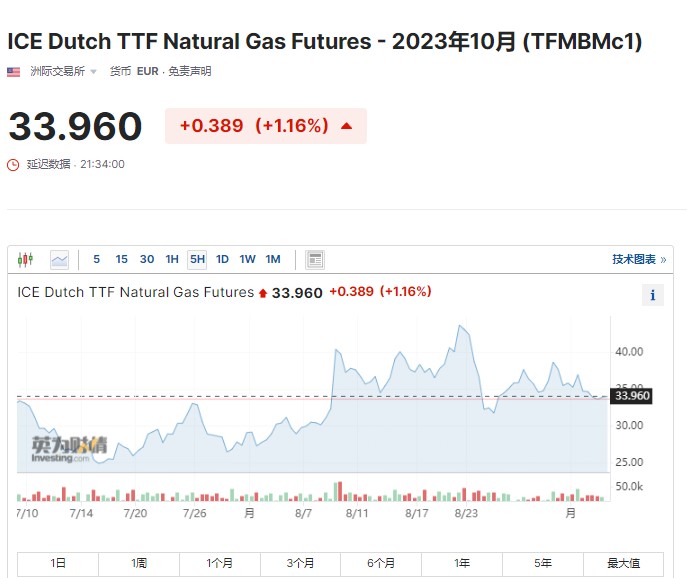Select the area chart type icon
The height and width of the screenshot is (578, 687).
pyautogui.click(x=60, y=260)
